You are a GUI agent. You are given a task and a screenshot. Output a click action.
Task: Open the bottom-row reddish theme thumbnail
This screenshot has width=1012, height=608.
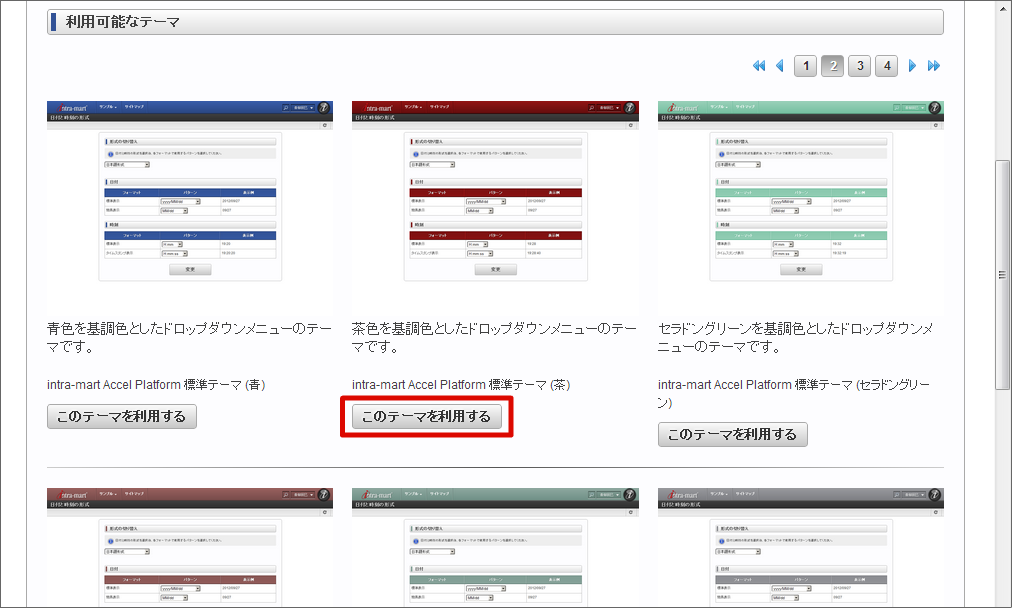tap(190, 547)
